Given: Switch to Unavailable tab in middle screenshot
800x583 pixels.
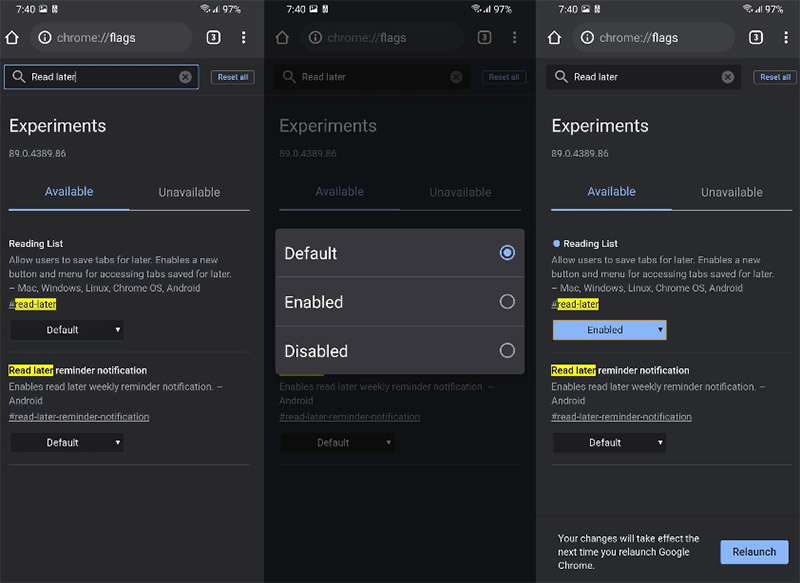Looking at the screenshot, I should (460, 192).
